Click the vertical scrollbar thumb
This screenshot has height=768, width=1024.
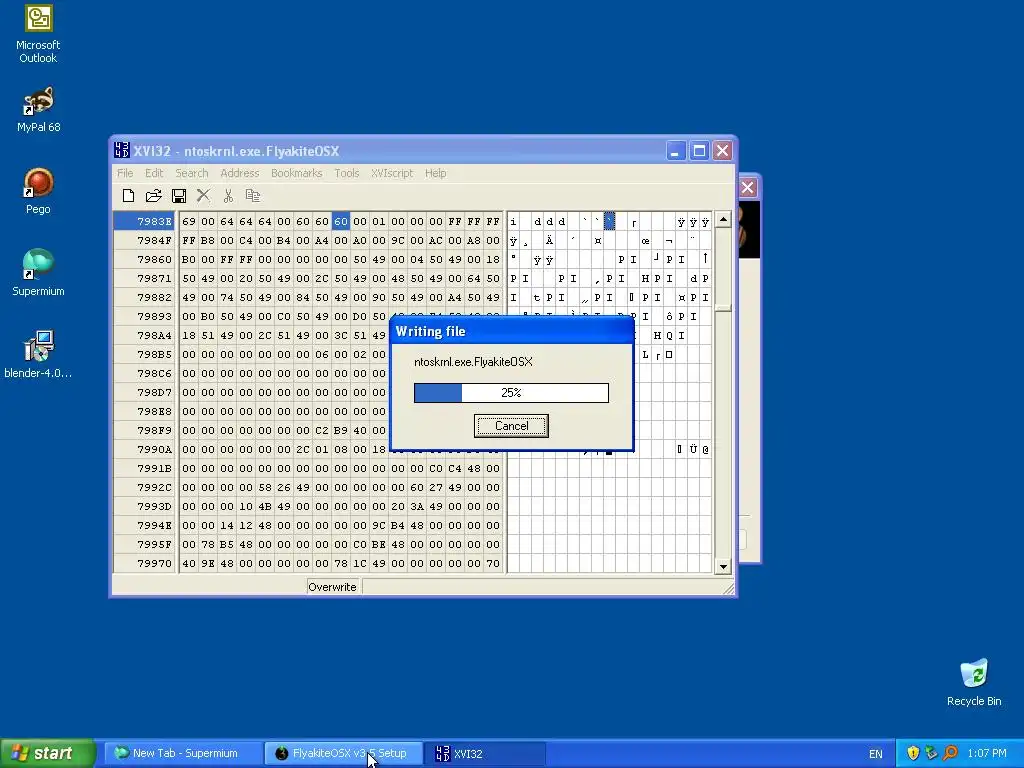pyautogui.click(x=723, y=308)
